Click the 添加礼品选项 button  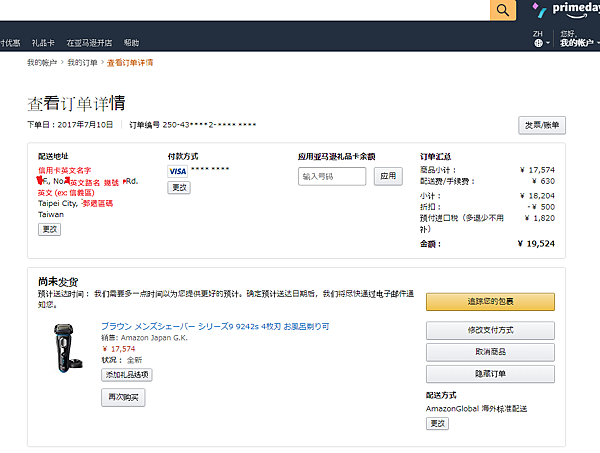(127, 375)
